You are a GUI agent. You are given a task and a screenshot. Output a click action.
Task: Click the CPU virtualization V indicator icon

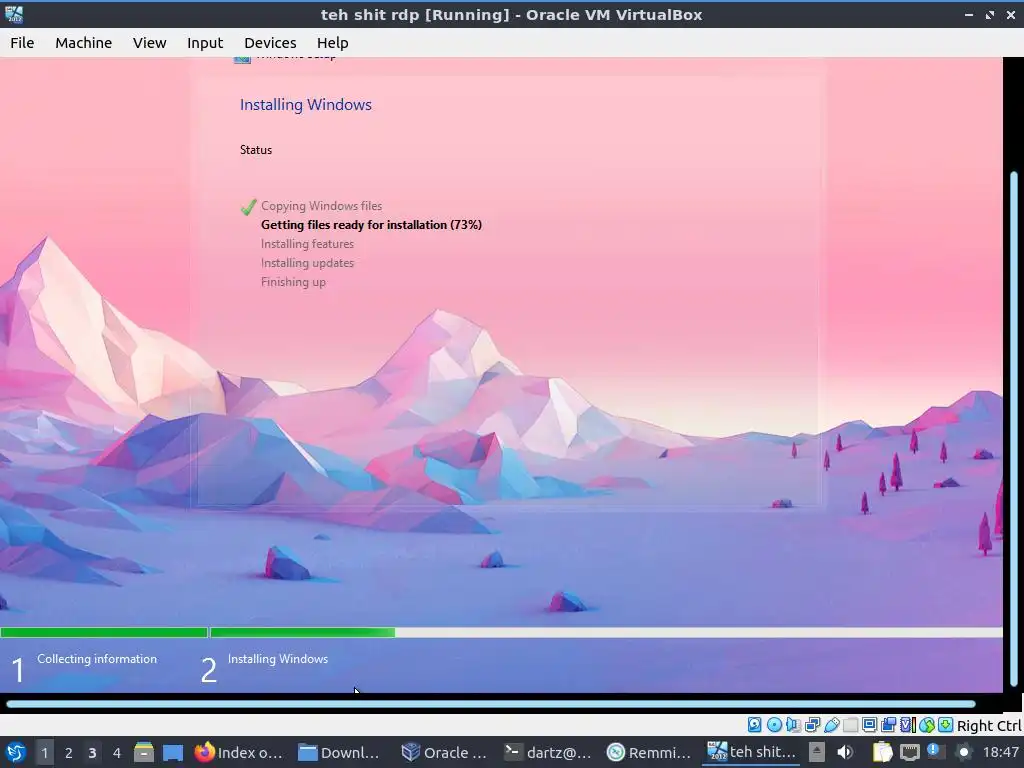[x=908, y=725]
